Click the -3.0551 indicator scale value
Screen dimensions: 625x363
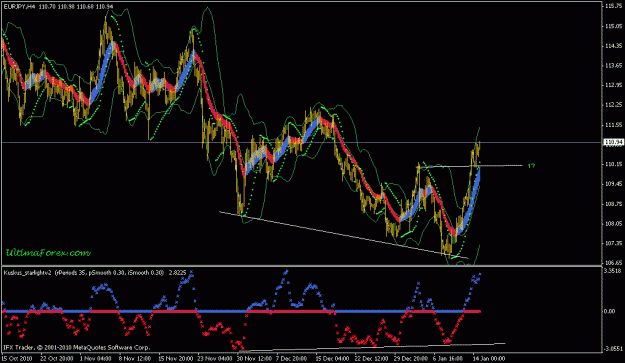click(613, 349)
